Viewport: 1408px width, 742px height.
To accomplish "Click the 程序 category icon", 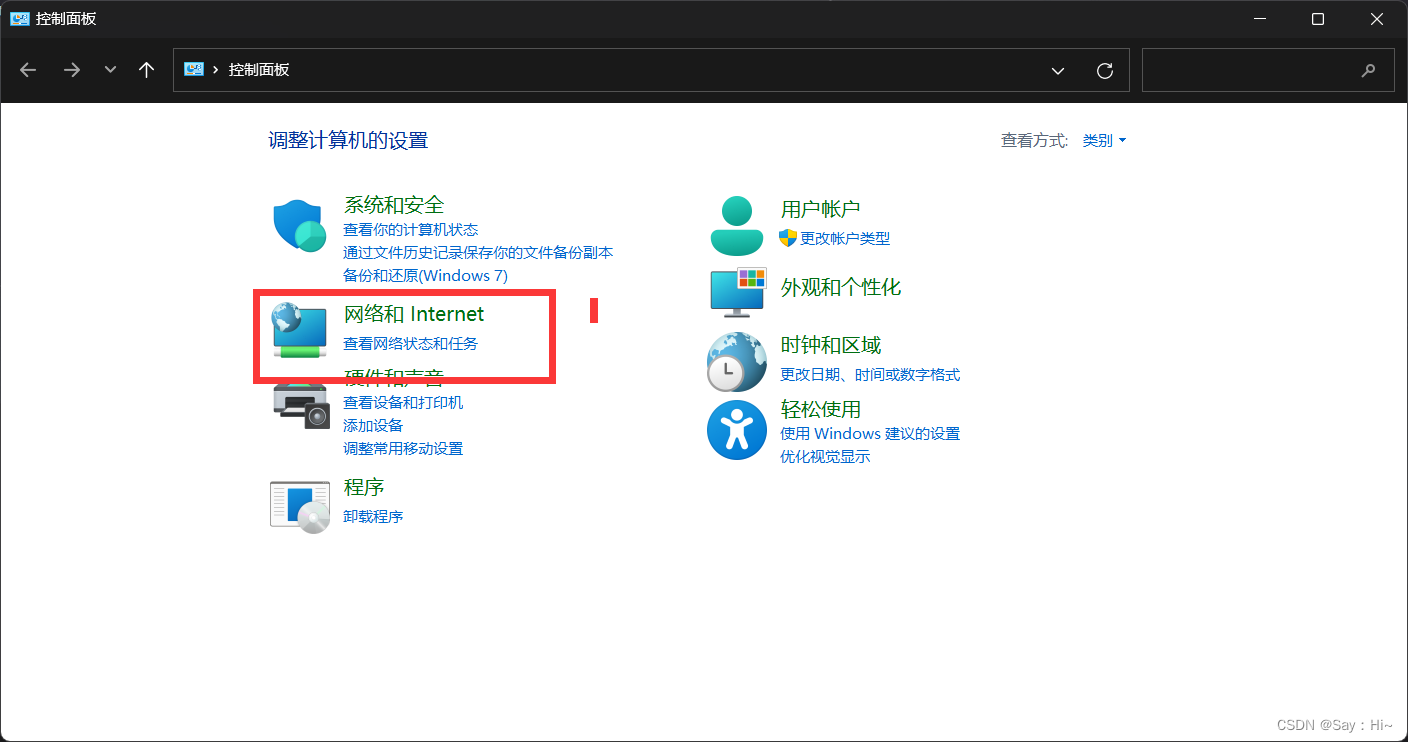I will 298,505.
